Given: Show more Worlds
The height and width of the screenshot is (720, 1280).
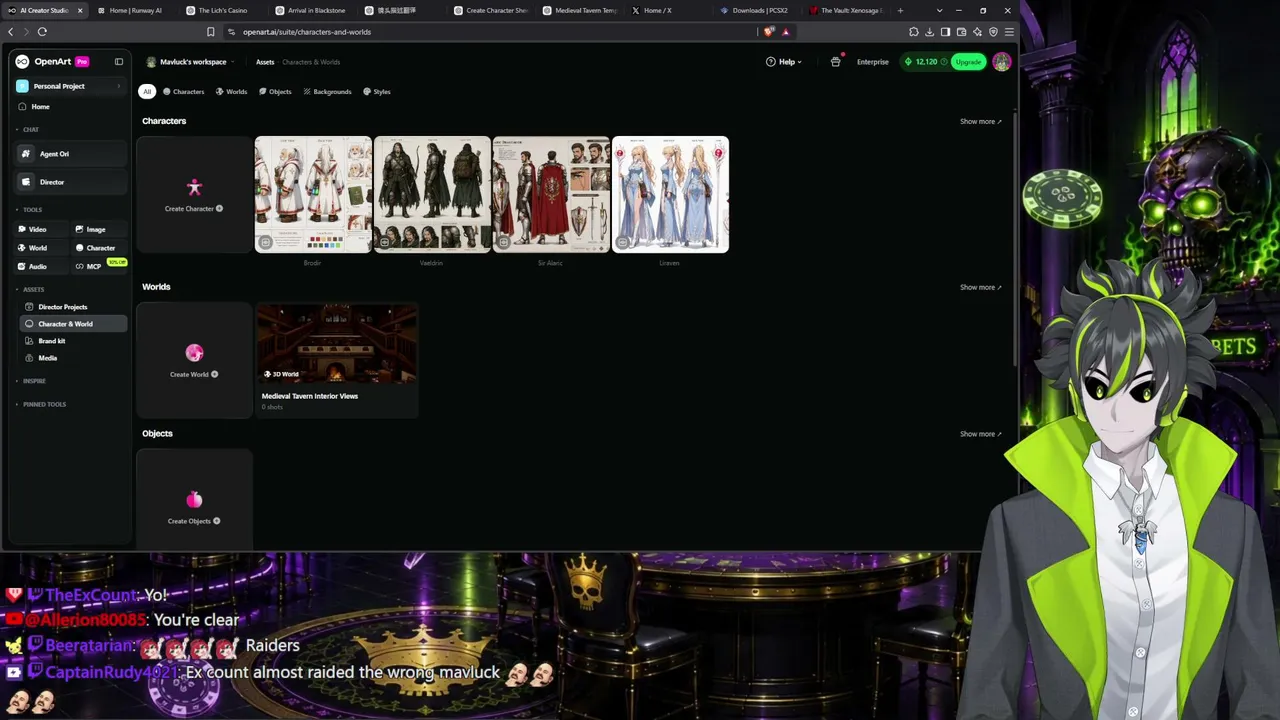Looking at the screenshot, I should point(980,288).
